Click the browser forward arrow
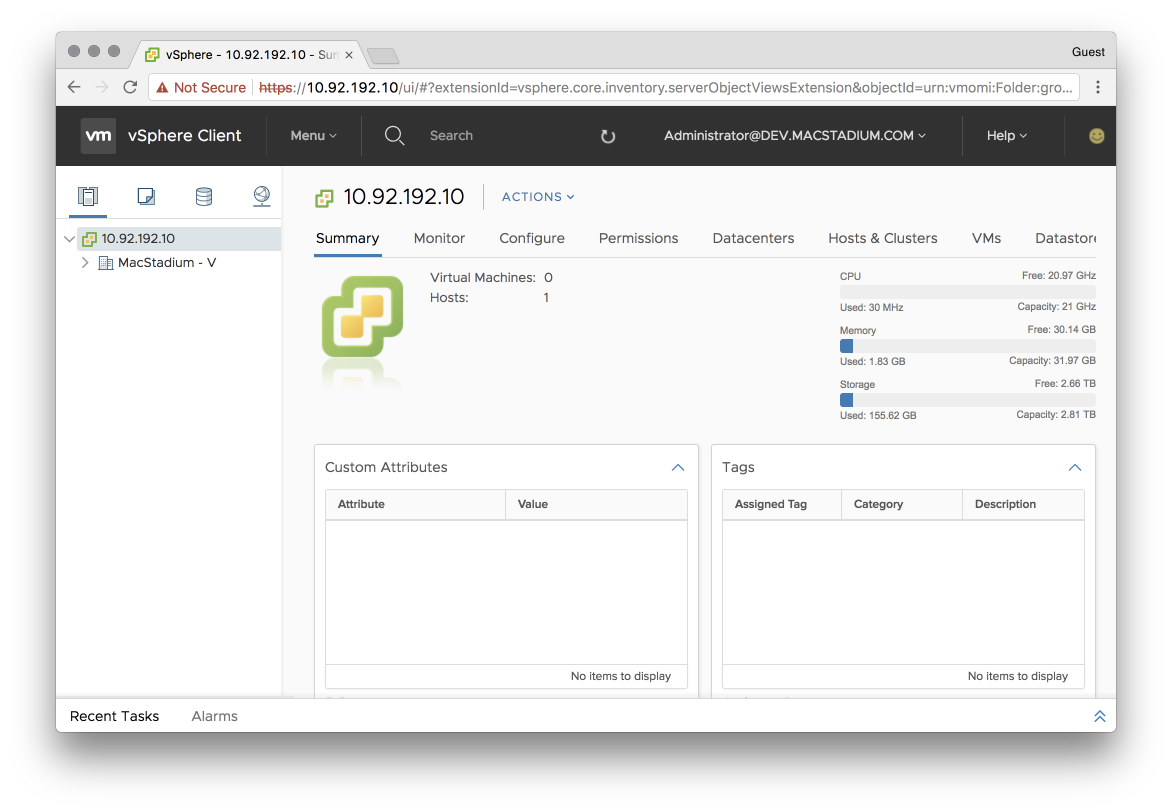1172x812 pixels. click(102, 87)
